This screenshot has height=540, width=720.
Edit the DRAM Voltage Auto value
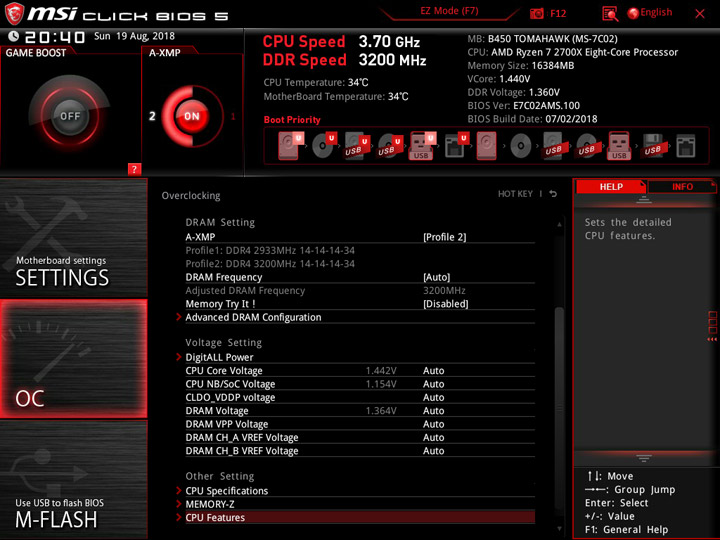(433, 411)
